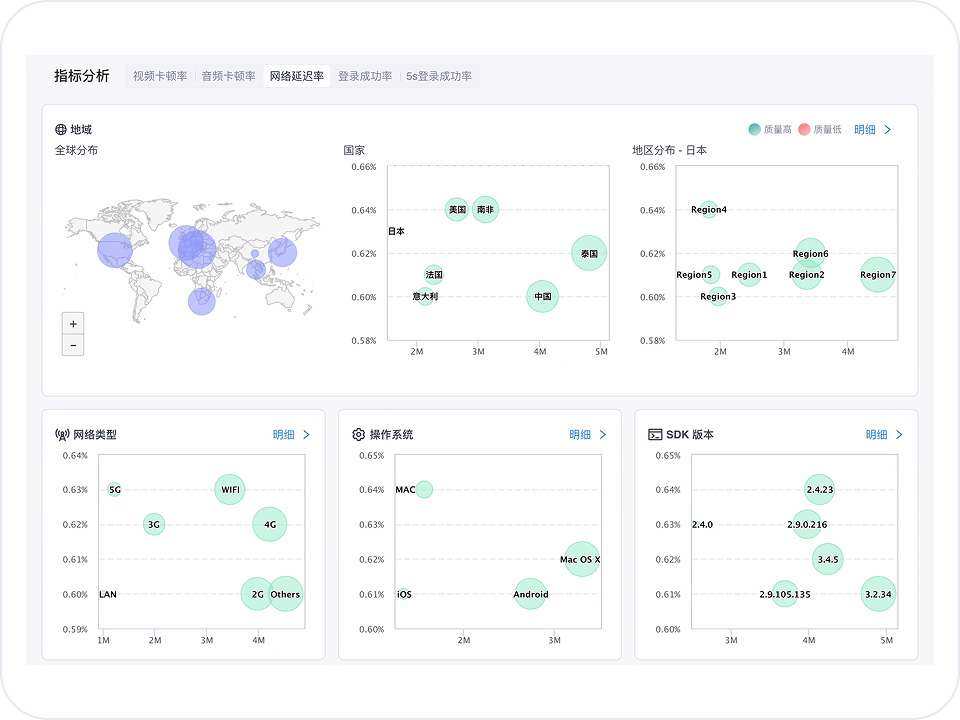The height and width of the screenshot is (720, 960).
Task: Click the southern Africa map bubble
Action: [201, 301]
